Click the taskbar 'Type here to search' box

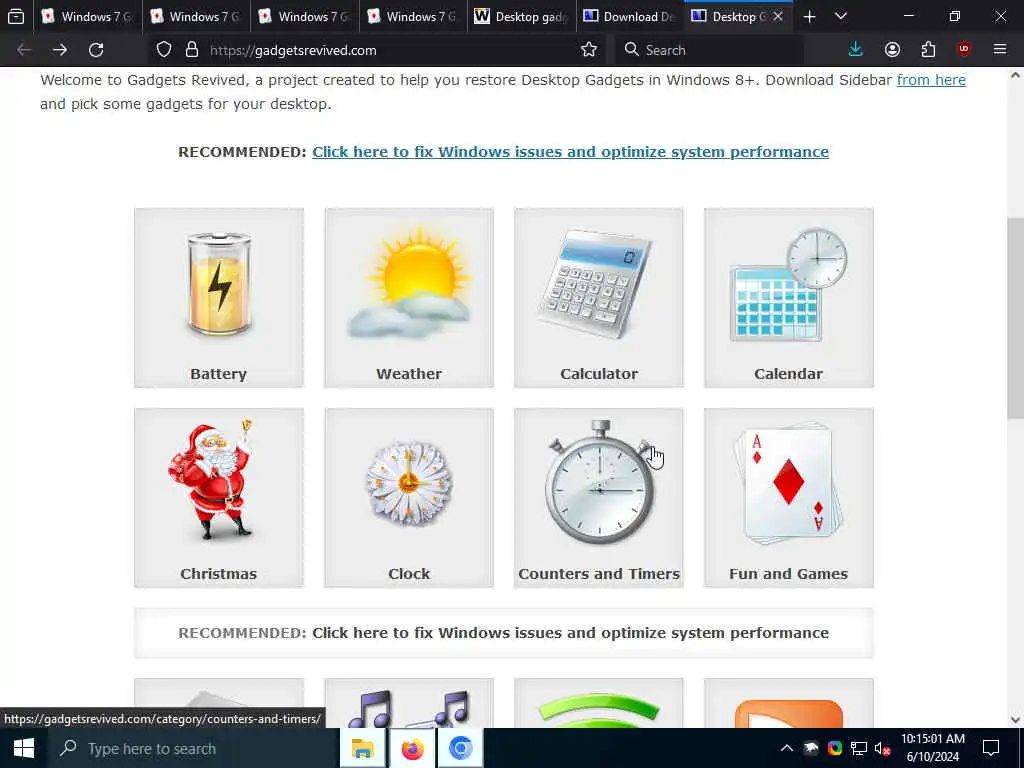pyautogui.click(x=193, y=748)
